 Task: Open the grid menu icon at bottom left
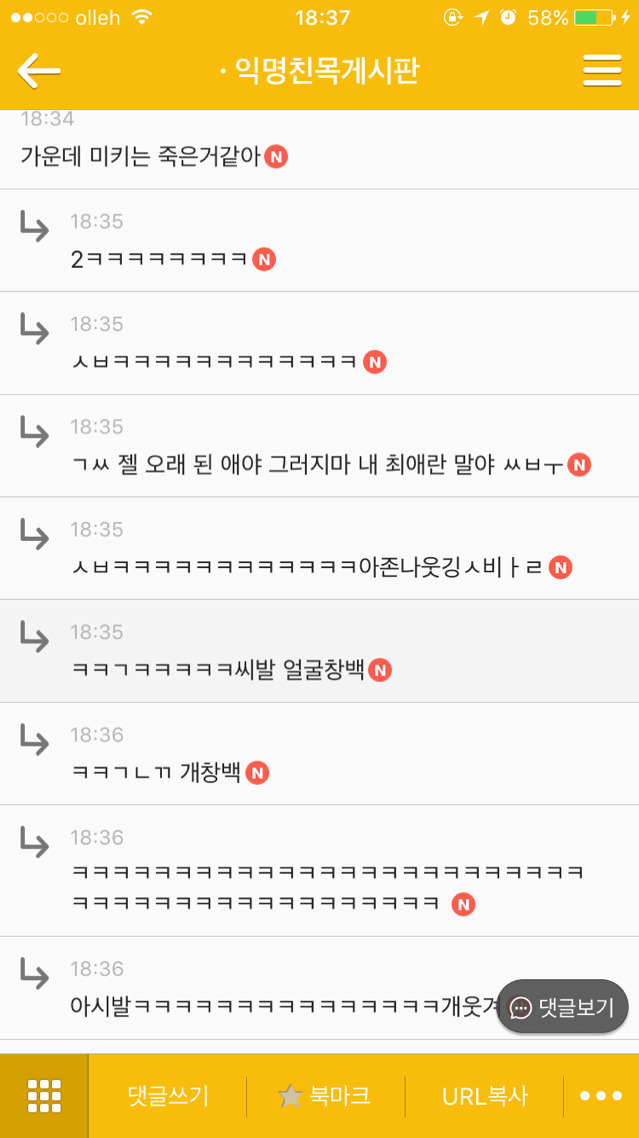[x=44, y=1096]
